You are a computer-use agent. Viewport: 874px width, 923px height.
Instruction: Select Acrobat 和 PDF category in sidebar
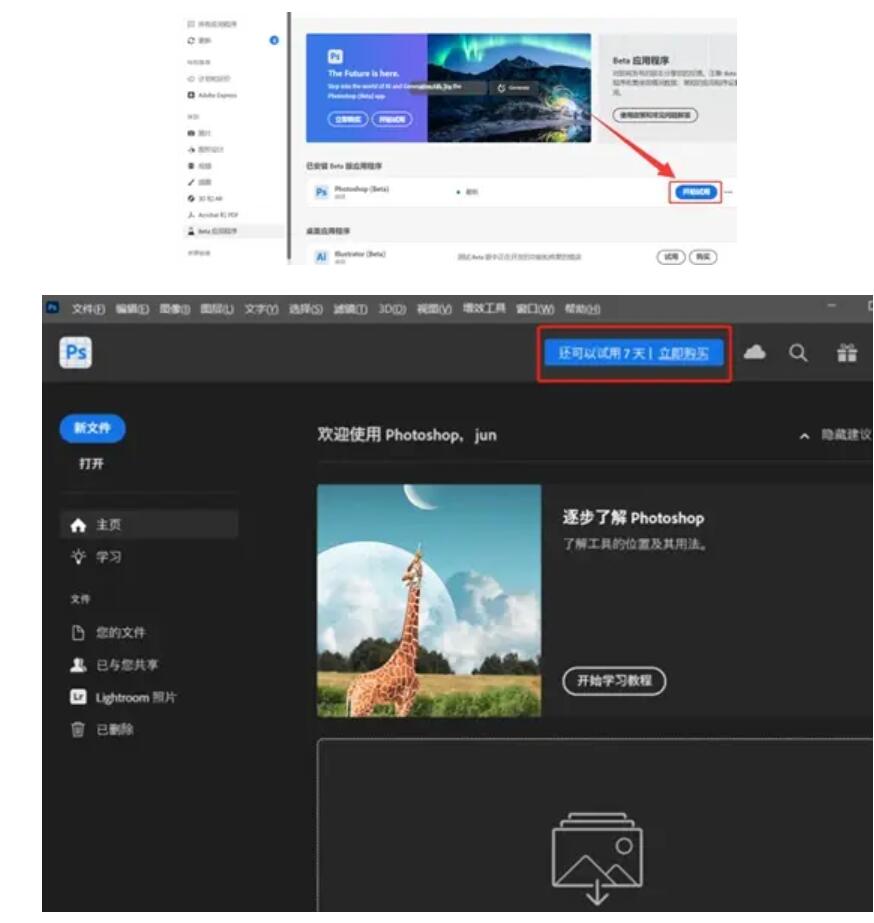212,215
